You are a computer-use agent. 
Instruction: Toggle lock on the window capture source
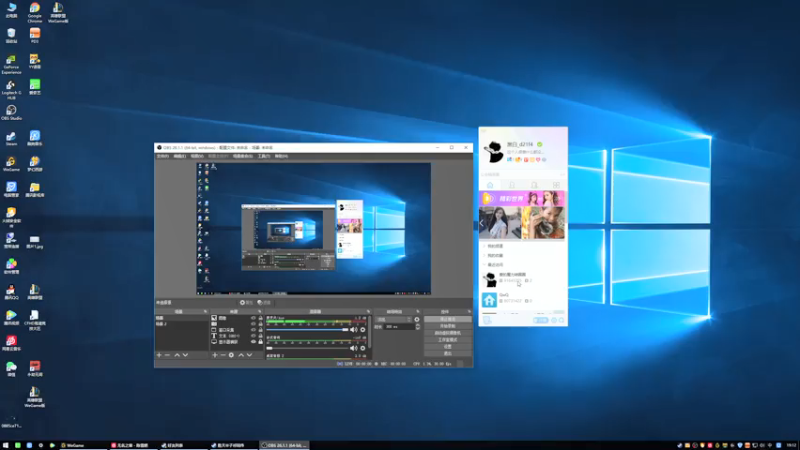click(260, 330)
